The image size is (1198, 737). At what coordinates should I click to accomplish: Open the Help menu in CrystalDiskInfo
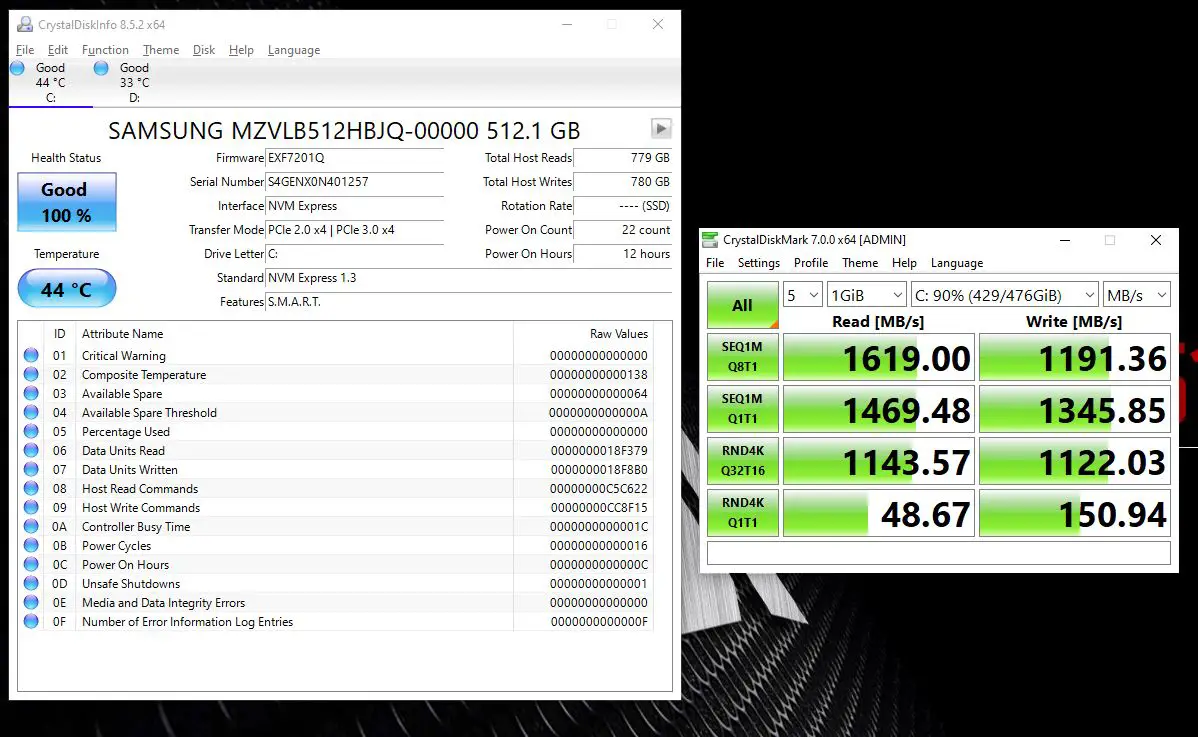click(241, 50)
